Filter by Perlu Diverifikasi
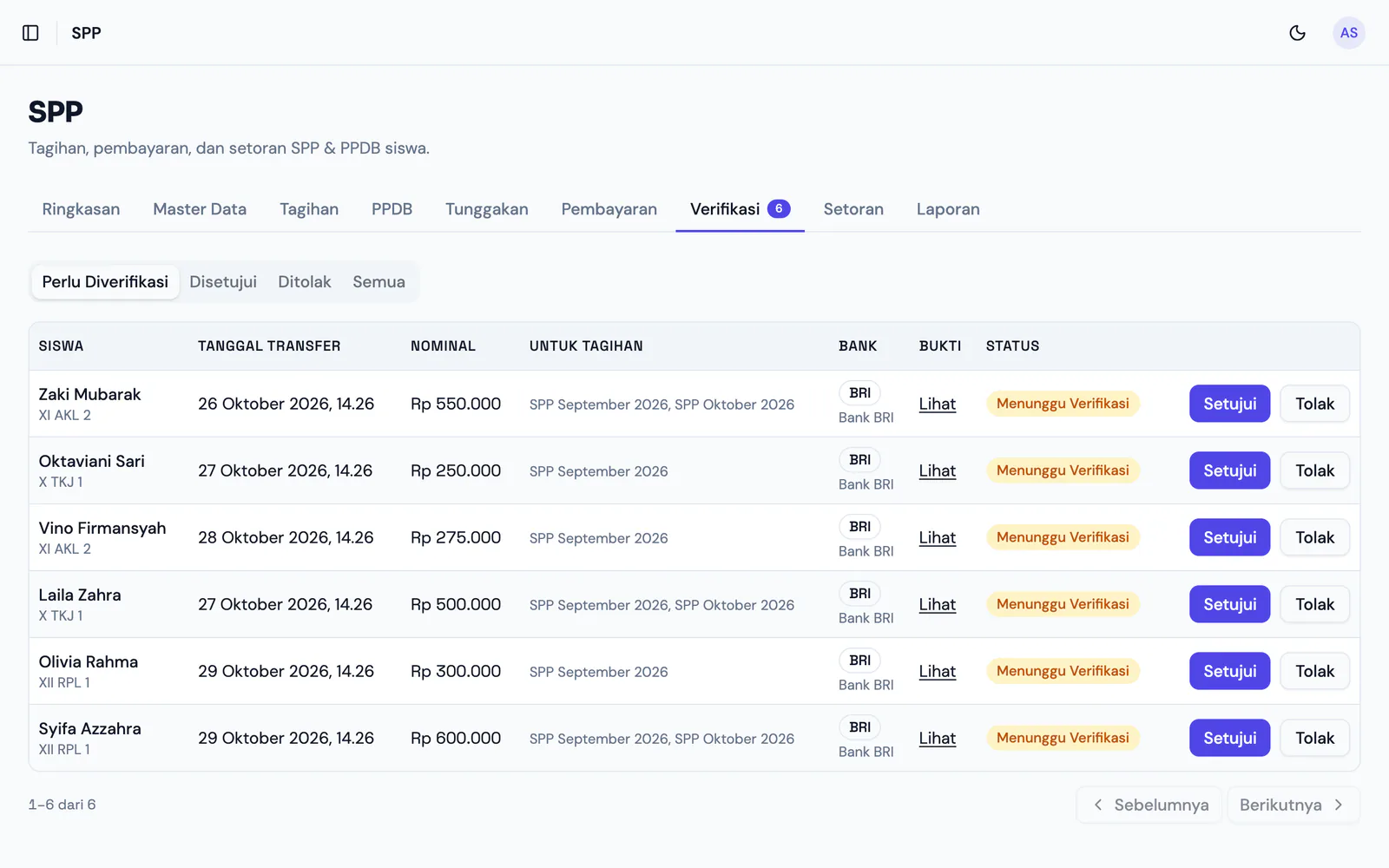 point(105,282)
